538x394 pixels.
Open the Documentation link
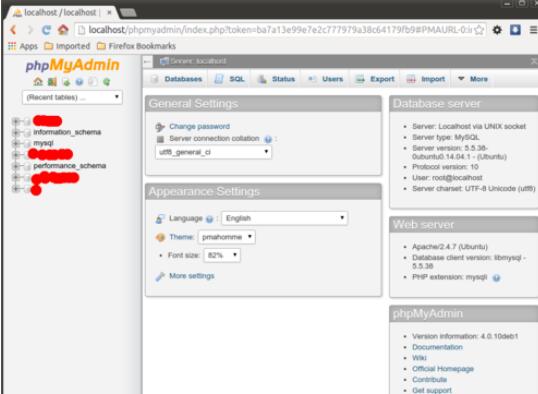[437, 347]
